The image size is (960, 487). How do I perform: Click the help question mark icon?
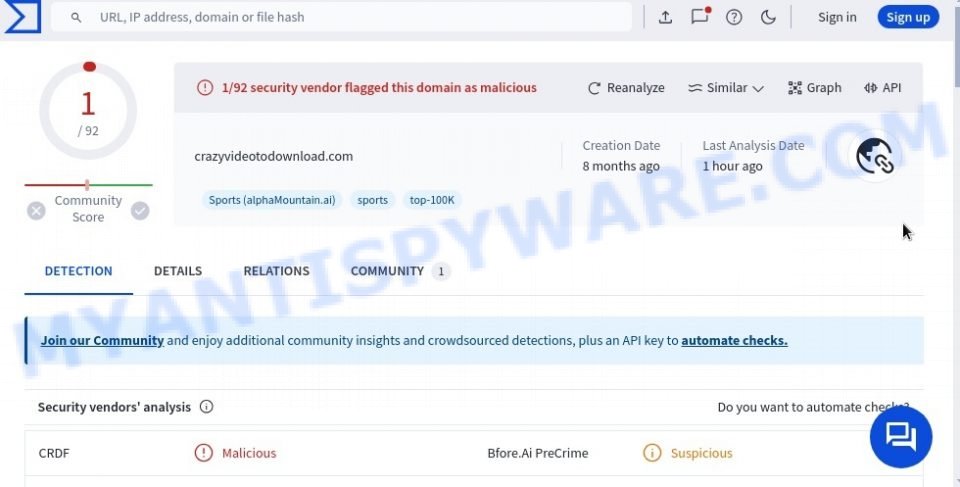[x=733, y=17]
